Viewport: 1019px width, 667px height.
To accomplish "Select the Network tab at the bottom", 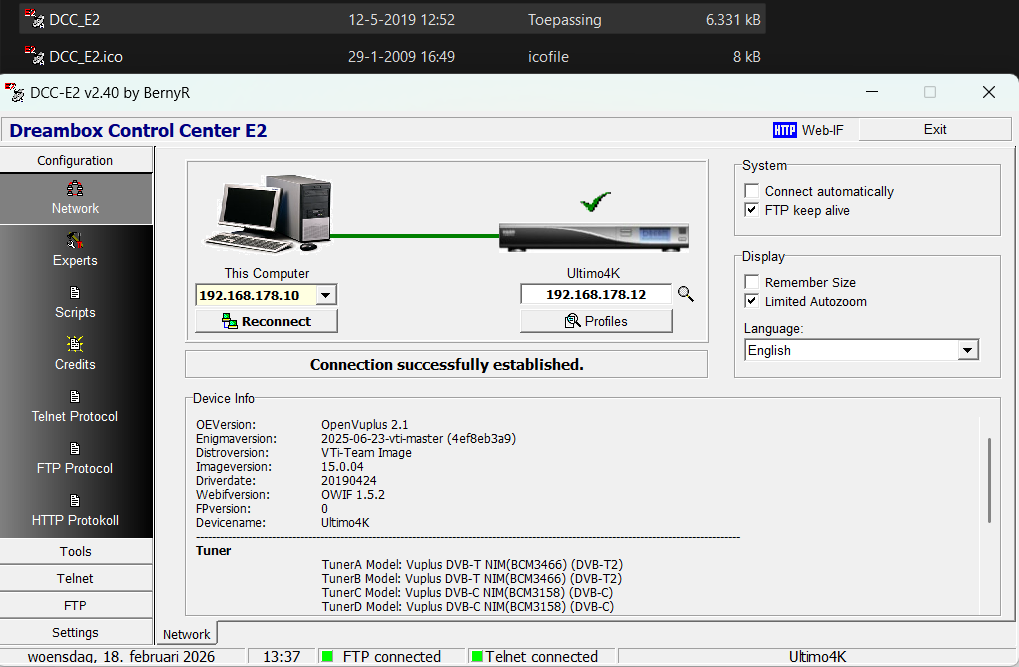I will pyautogui.click(x=186, y=633).
